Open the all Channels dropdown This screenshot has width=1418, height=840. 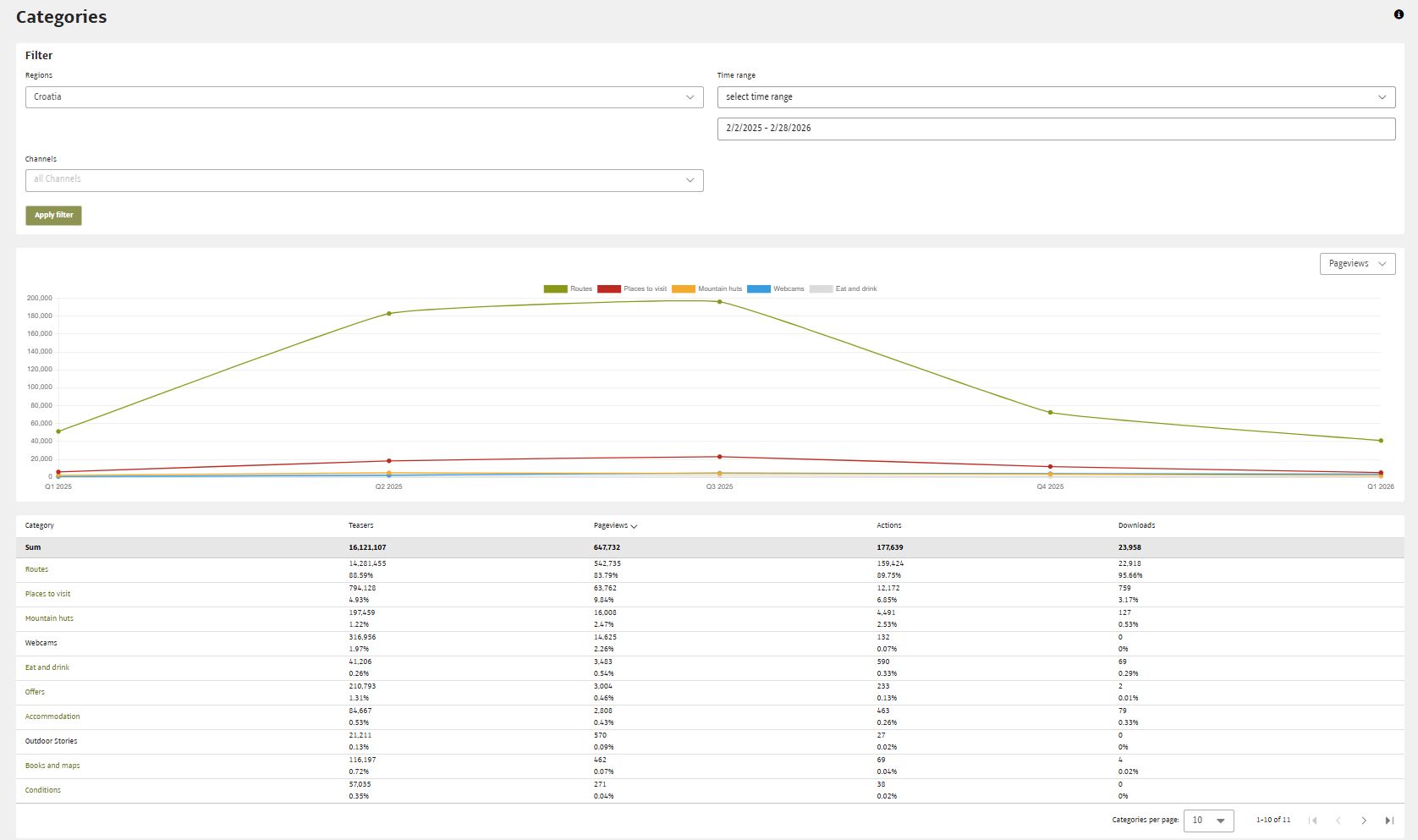coord(364,180)
